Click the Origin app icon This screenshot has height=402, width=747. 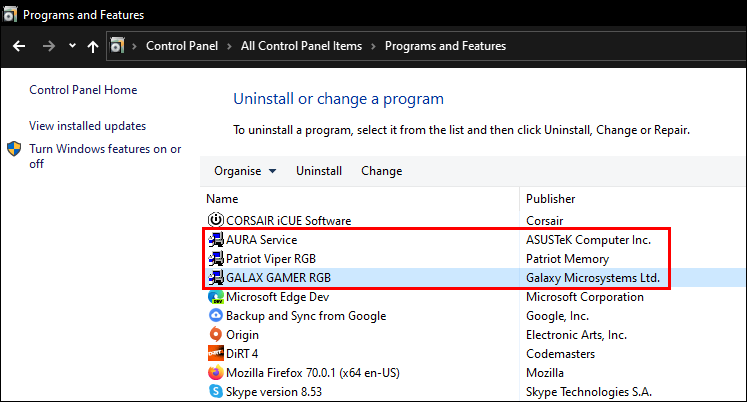tap(216, 334)
